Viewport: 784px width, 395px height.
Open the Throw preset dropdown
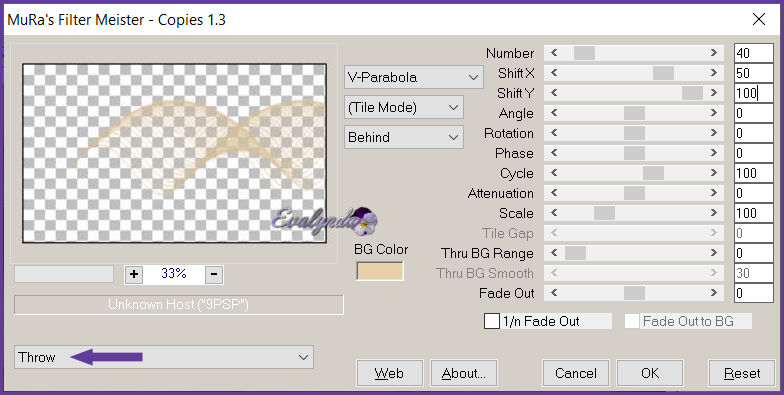(164, 357)
